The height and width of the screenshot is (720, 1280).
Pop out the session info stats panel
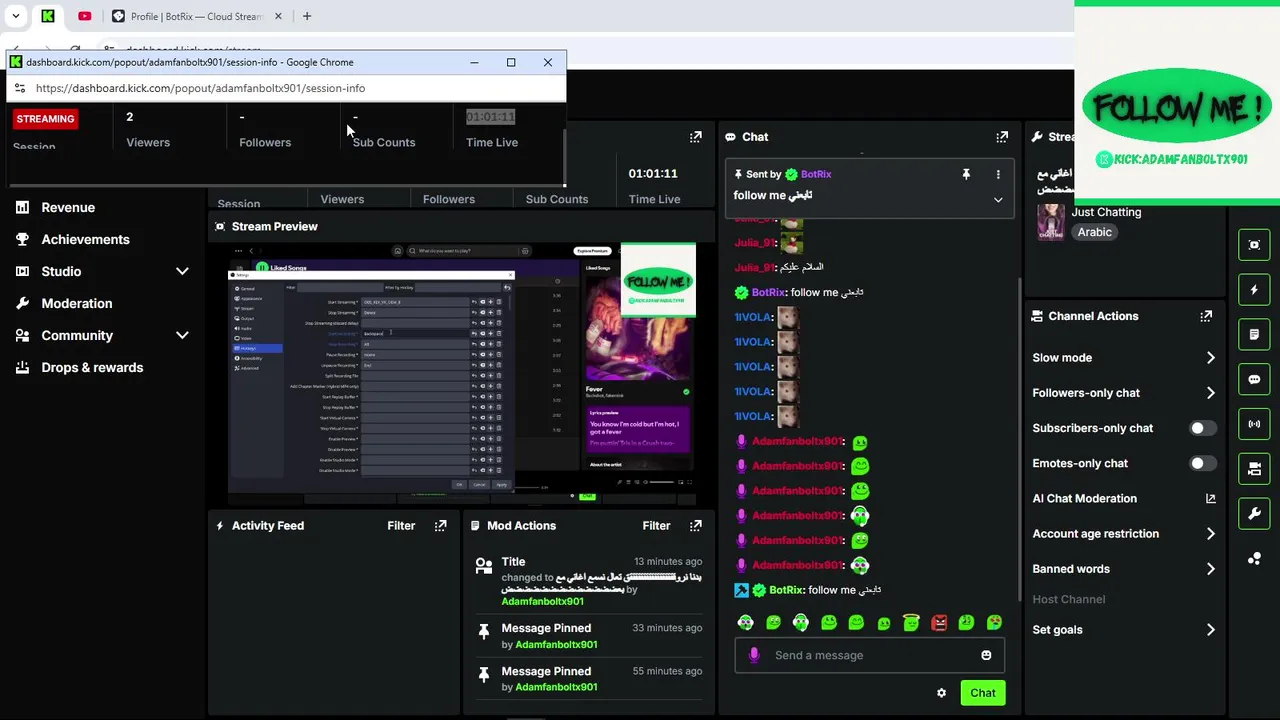pyautogui.click(x=696, y=137)
